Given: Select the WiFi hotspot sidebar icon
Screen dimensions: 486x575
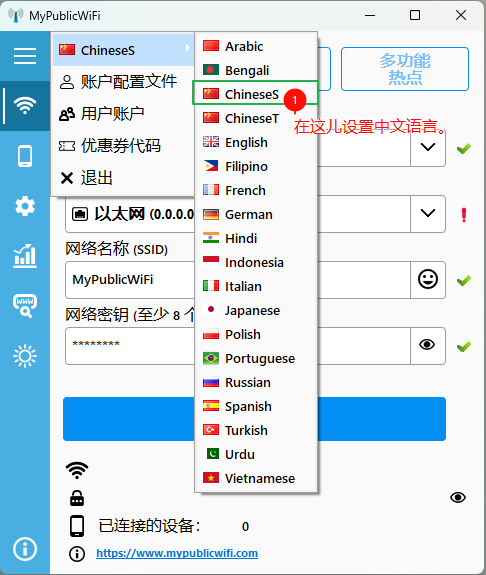Looking at the screenshot, I should [x=25, y=106].
